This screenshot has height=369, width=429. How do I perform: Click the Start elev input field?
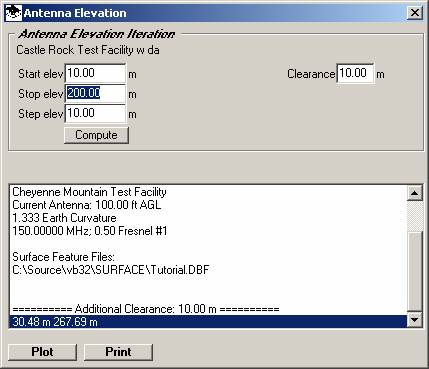coord(95,73)
